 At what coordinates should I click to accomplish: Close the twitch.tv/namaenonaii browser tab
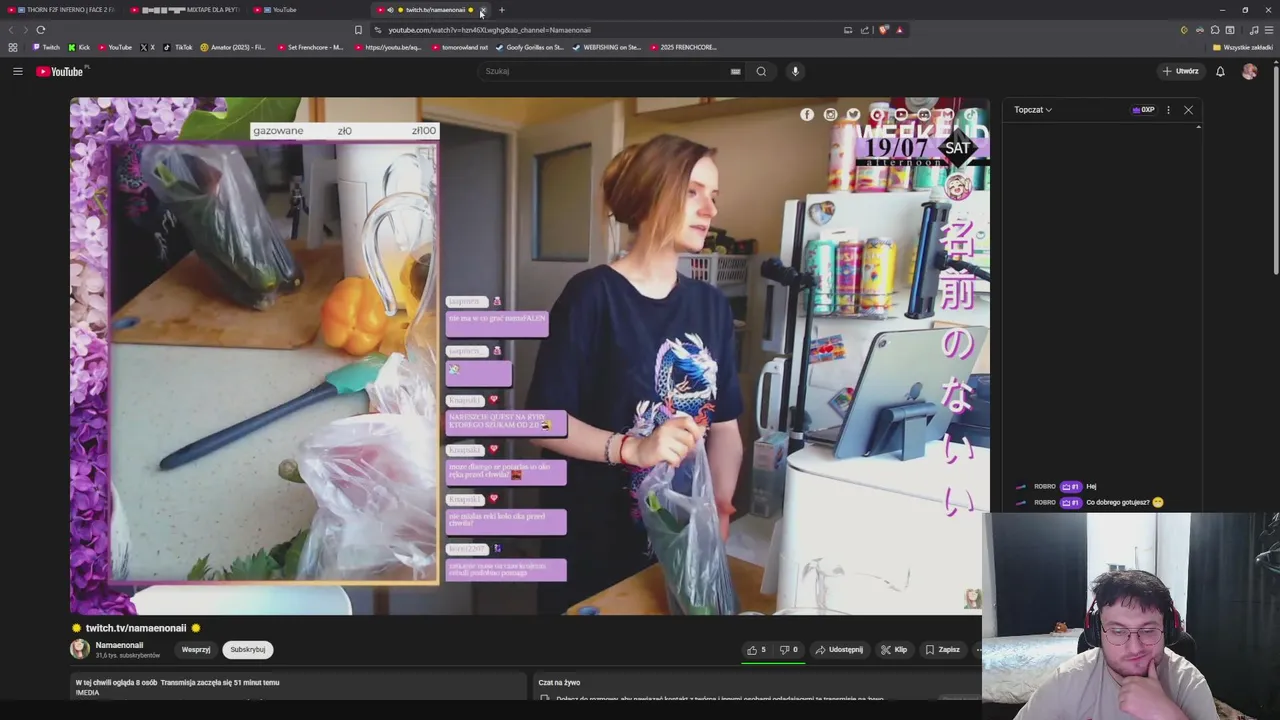tap(483, 10)
